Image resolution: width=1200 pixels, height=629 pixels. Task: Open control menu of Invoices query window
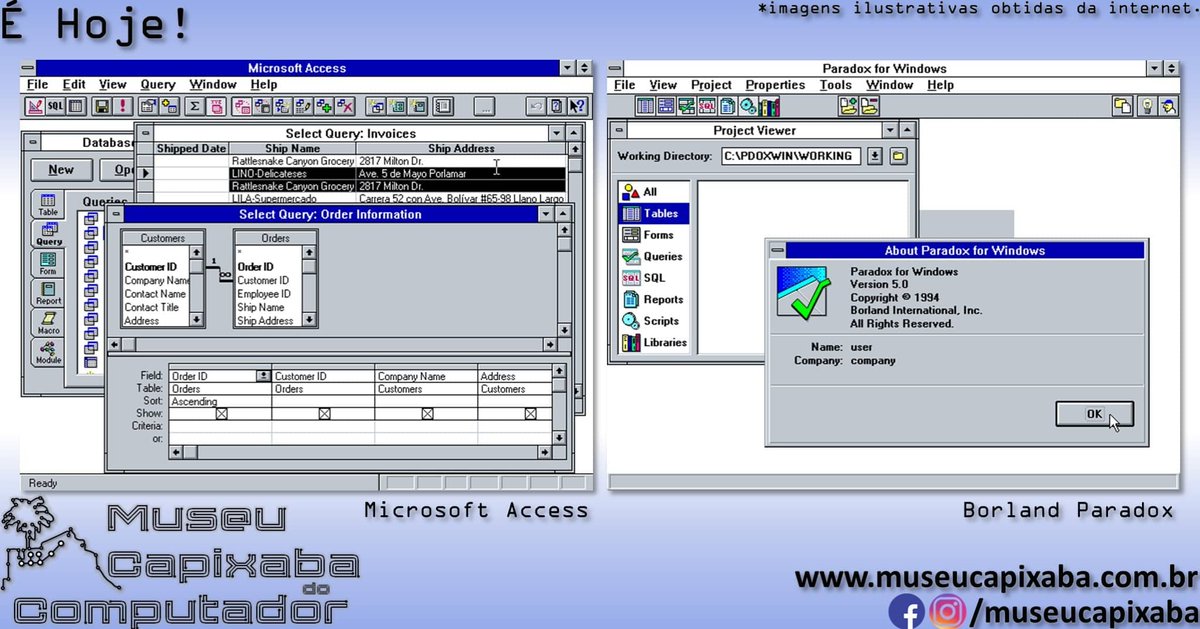tap(145, 133)
